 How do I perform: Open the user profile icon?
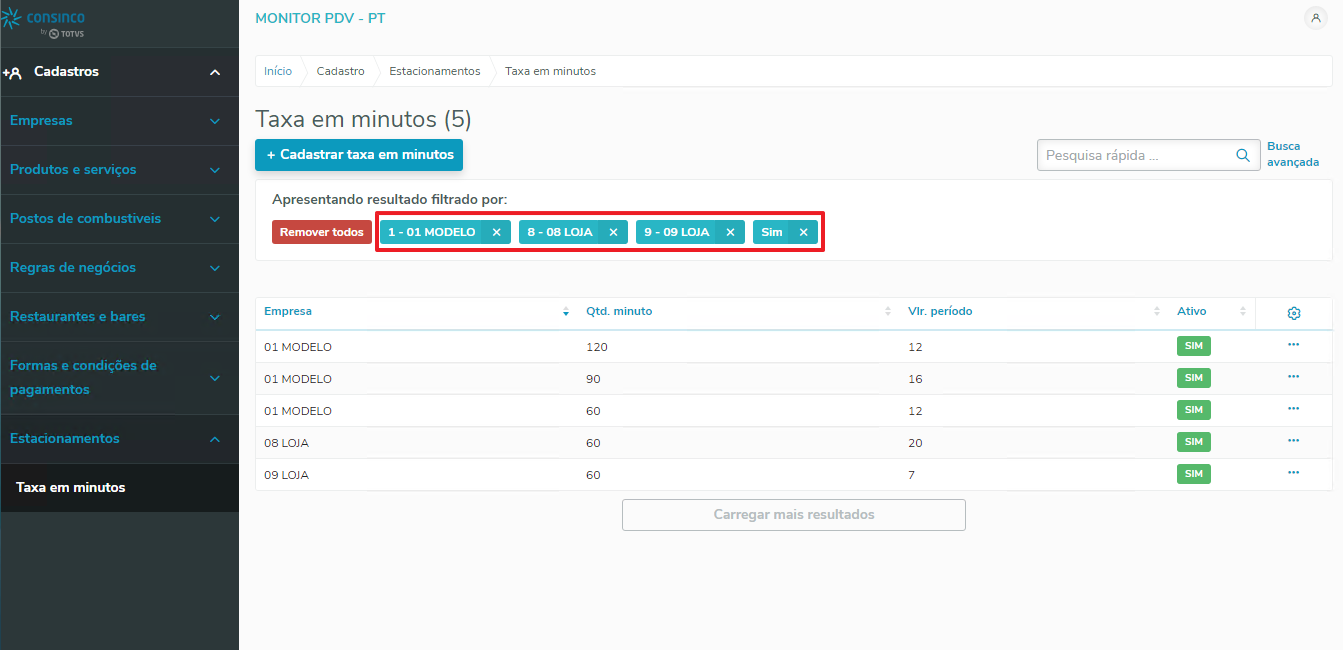(x=1316, y=18)
